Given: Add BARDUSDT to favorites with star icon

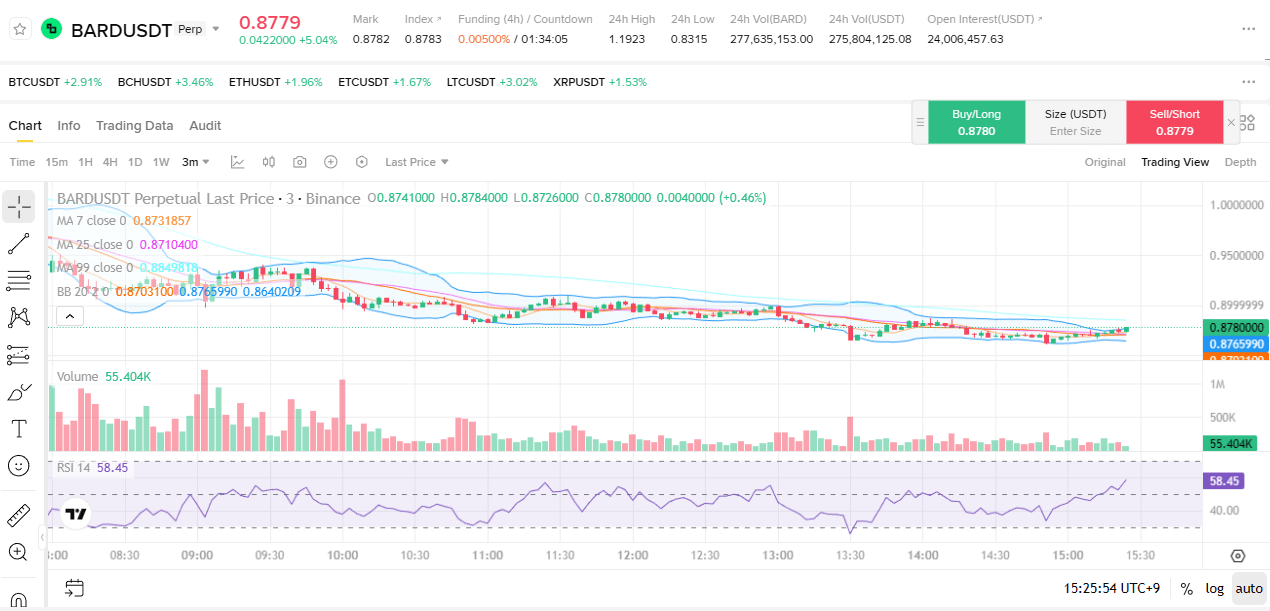Looking at the screenshot, I should 20,29.
